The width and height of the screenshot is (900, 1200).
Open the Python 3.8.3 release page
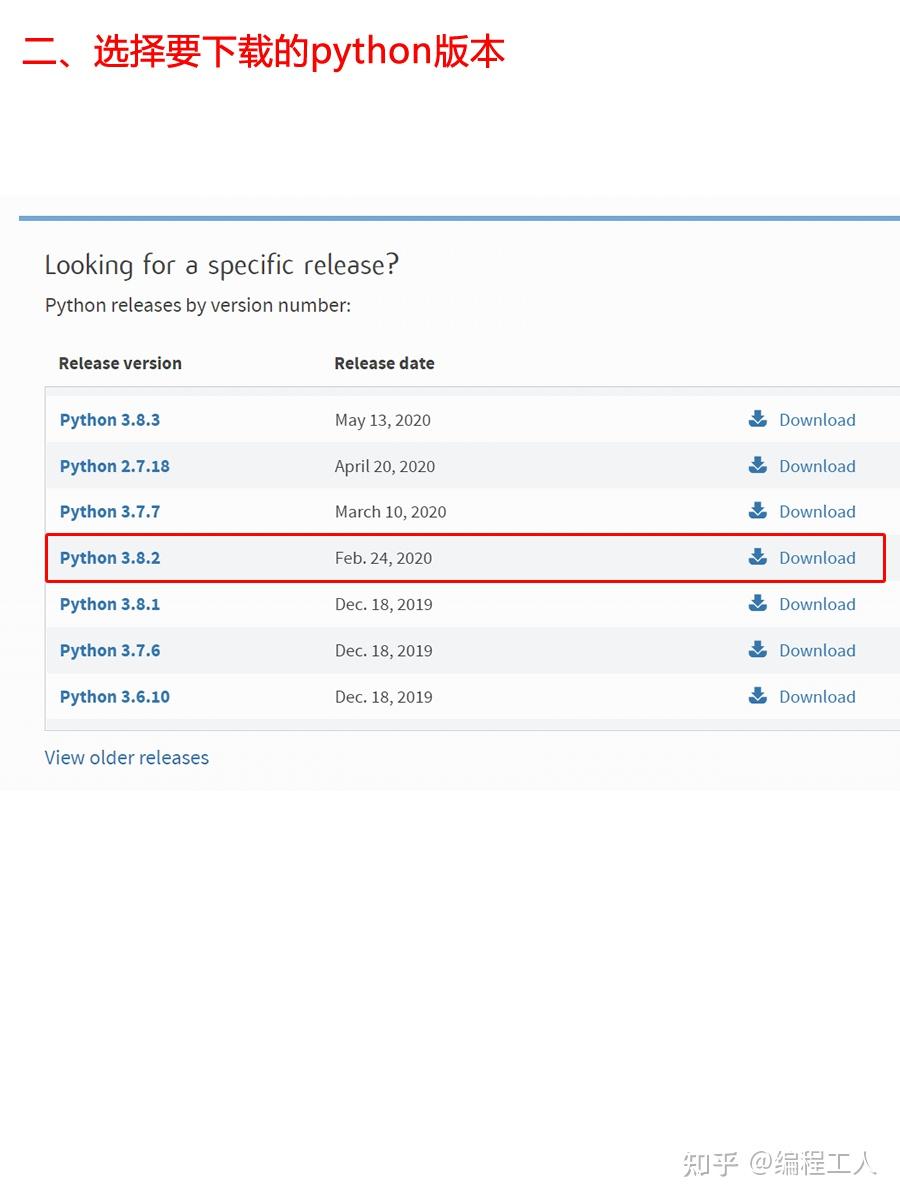pos(110,420)
